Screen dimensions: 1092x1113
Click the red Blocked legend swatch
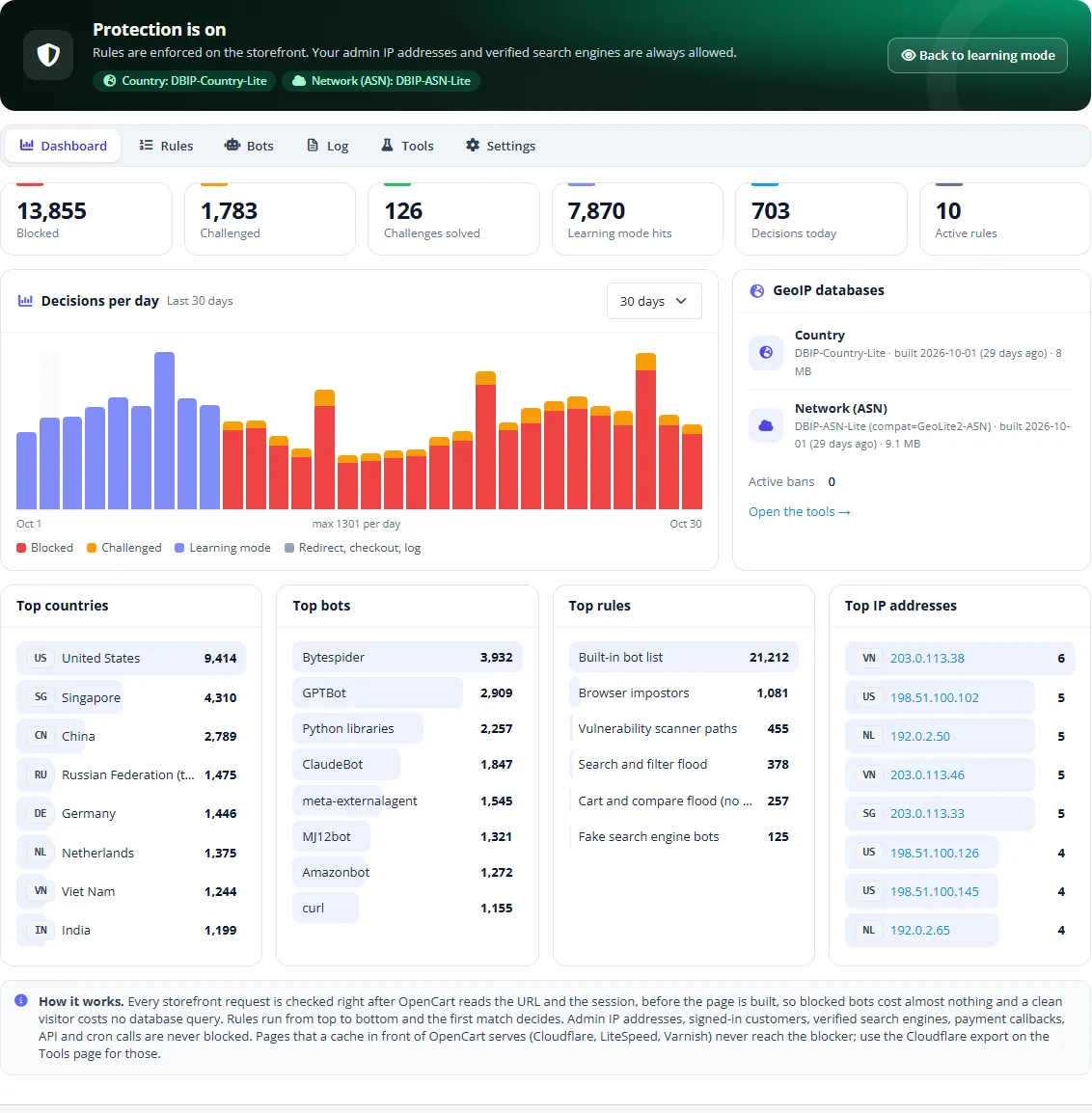tap(21, 548)
